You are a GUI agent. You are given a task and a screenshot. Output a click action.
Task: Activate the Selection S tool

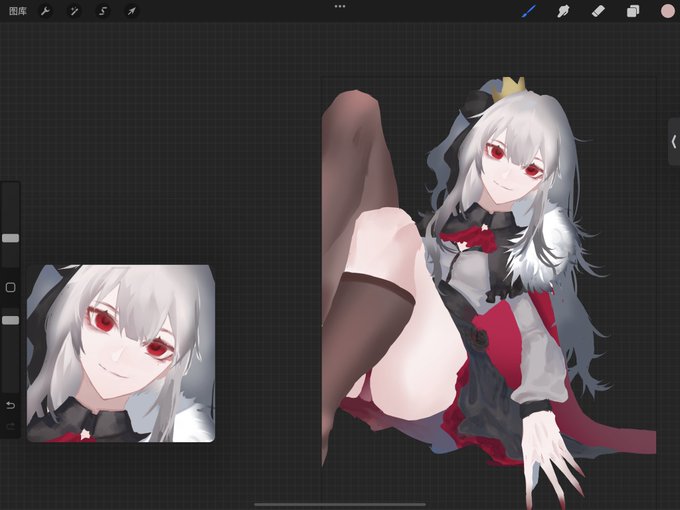tap(102, 11)
